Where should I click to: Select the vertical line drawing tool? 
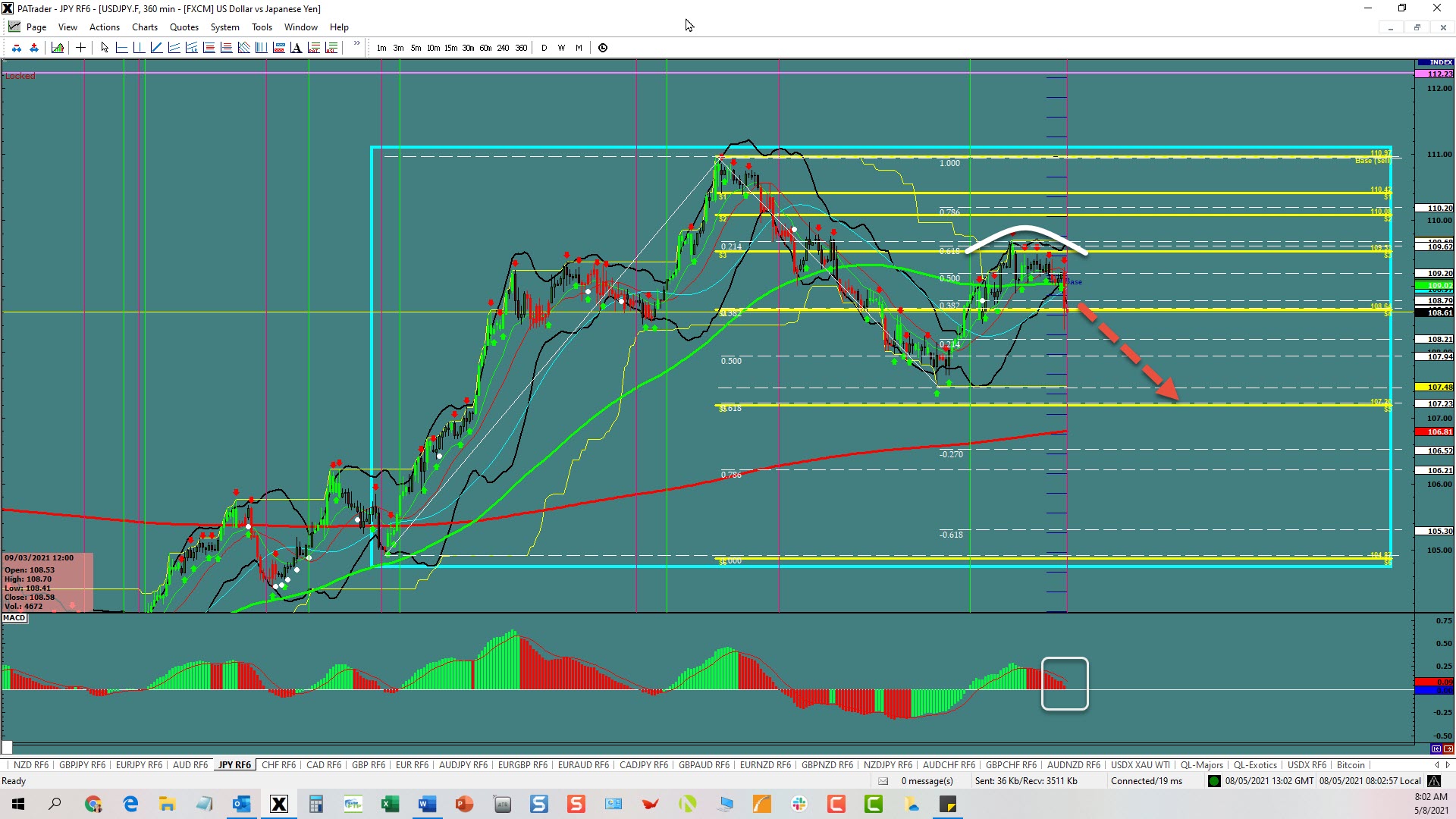[139, 48]
